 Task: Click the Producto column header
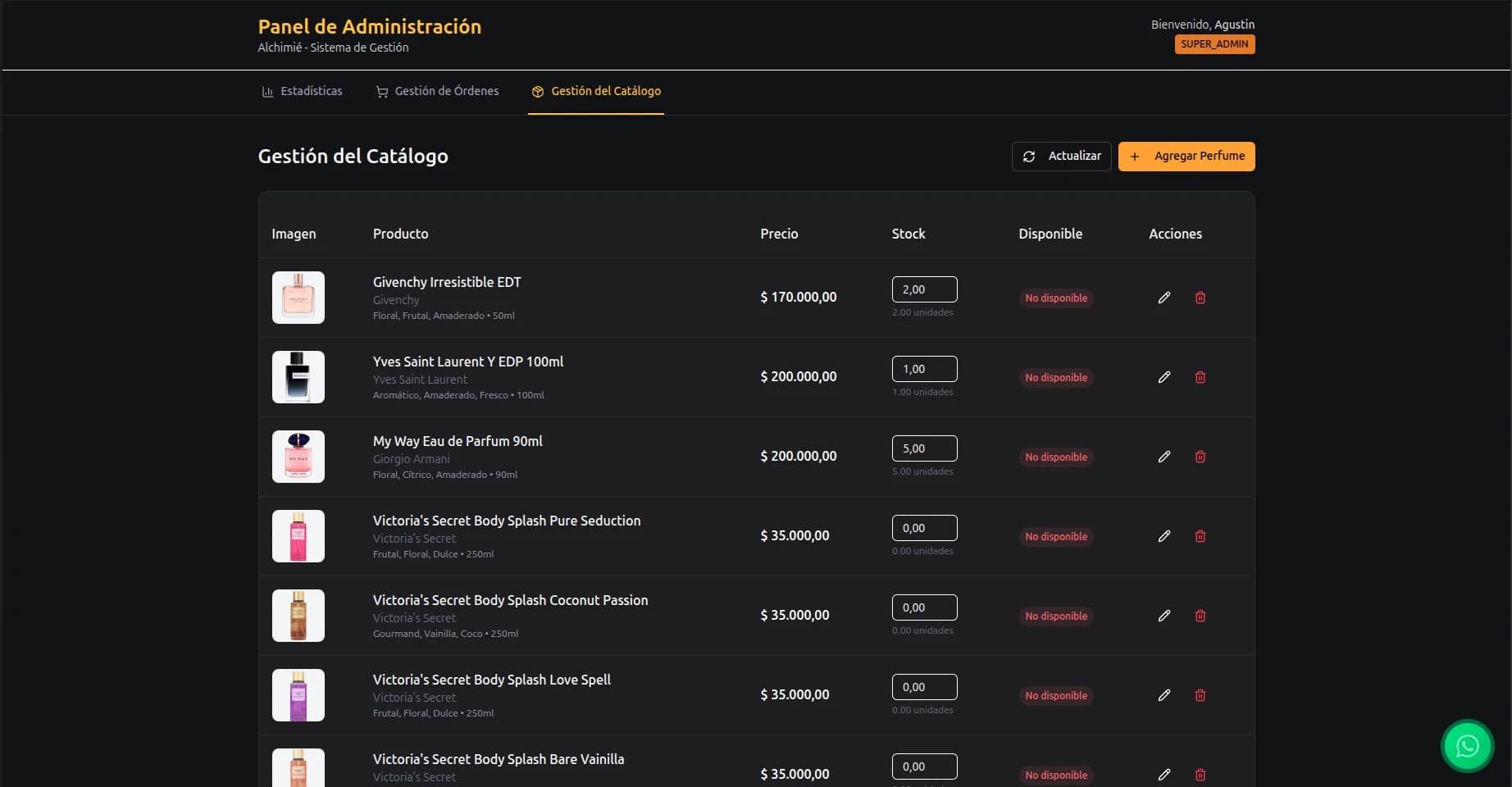click(x=400, y=234)
